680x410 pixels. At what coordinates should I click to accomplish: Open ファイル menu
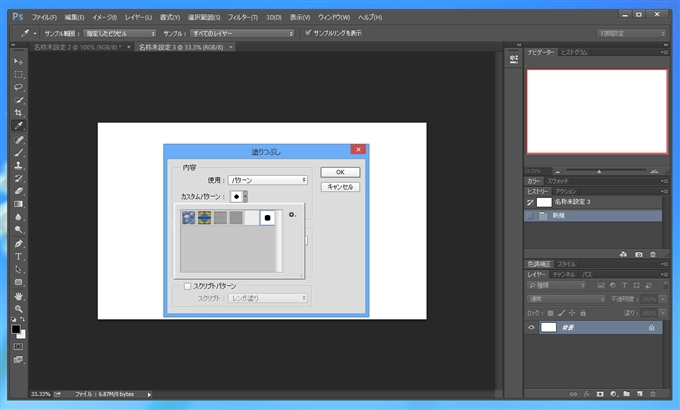pyautogui.click(x=44, y=17)
